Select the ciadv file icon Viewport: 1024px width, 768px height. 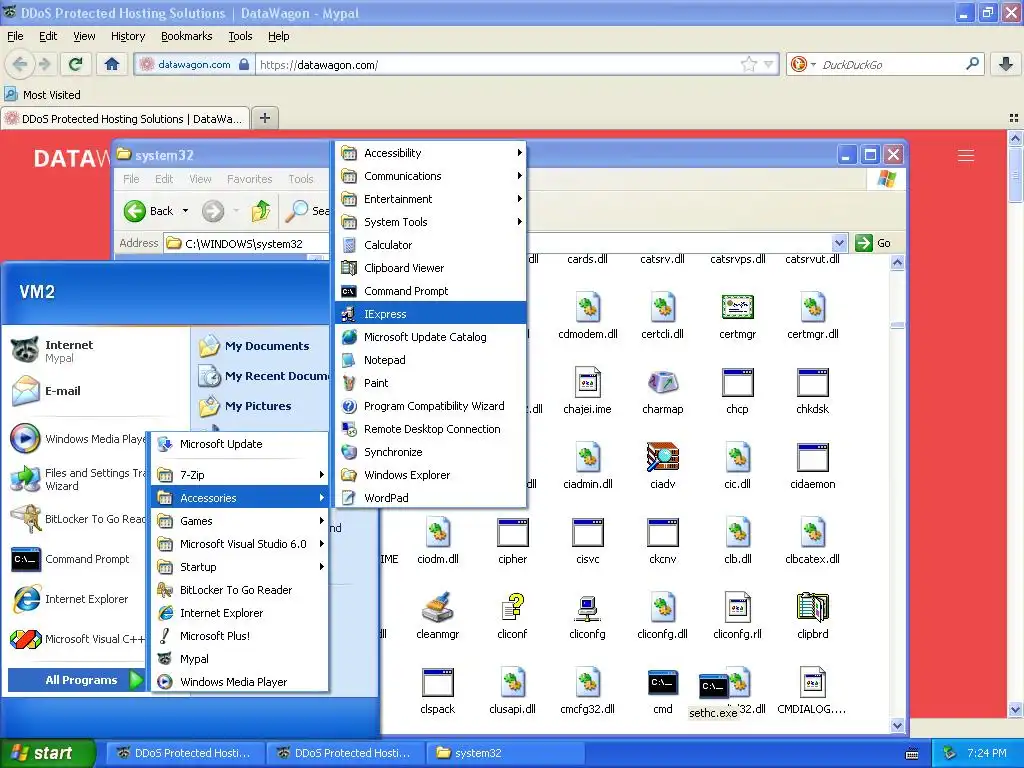pyautogui.click(x=662, y=457)
